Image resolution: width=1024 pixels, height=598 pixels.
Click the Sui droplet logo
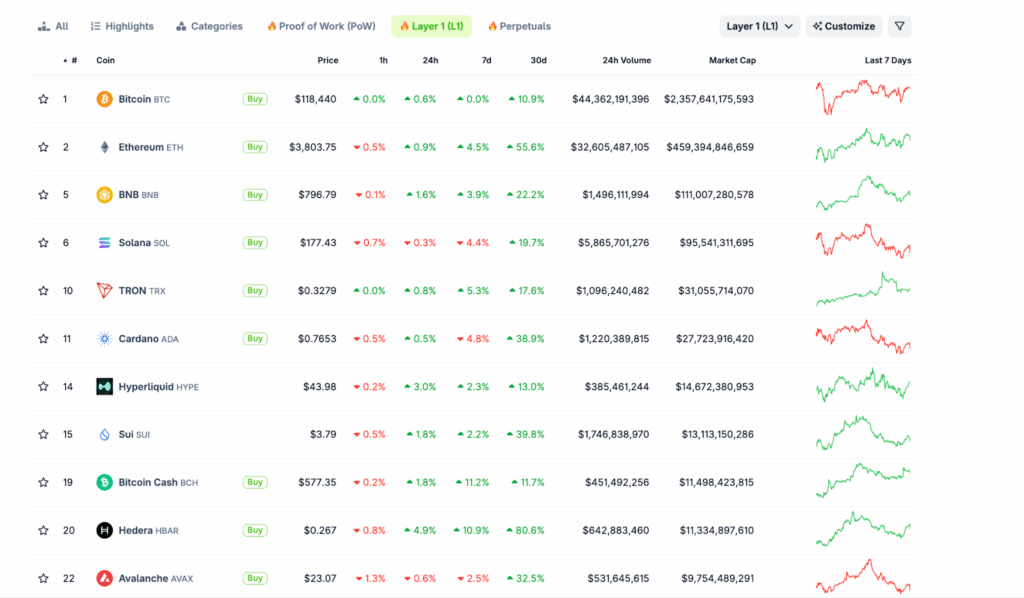pos(104,434)
